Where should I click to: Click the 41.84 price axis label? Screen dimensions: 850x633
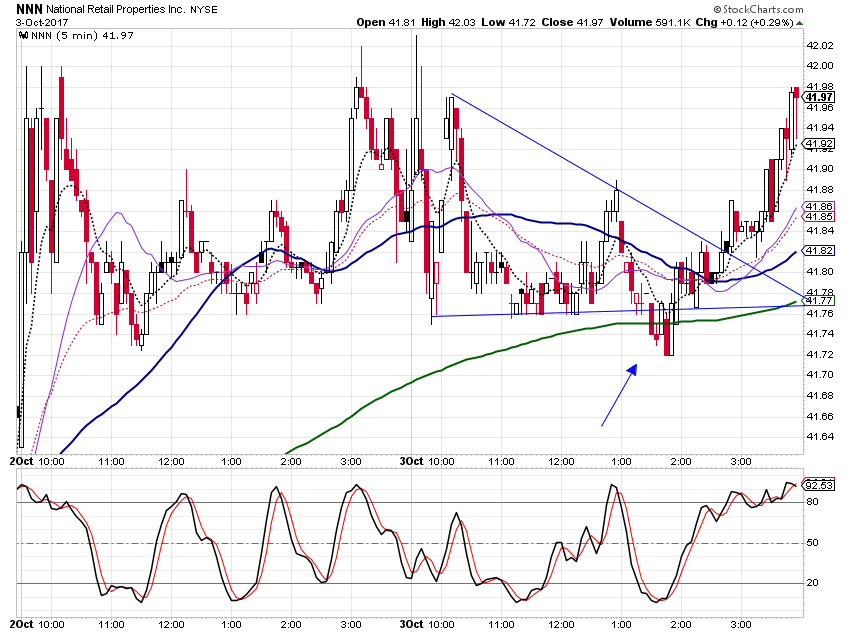pos(820,231)
